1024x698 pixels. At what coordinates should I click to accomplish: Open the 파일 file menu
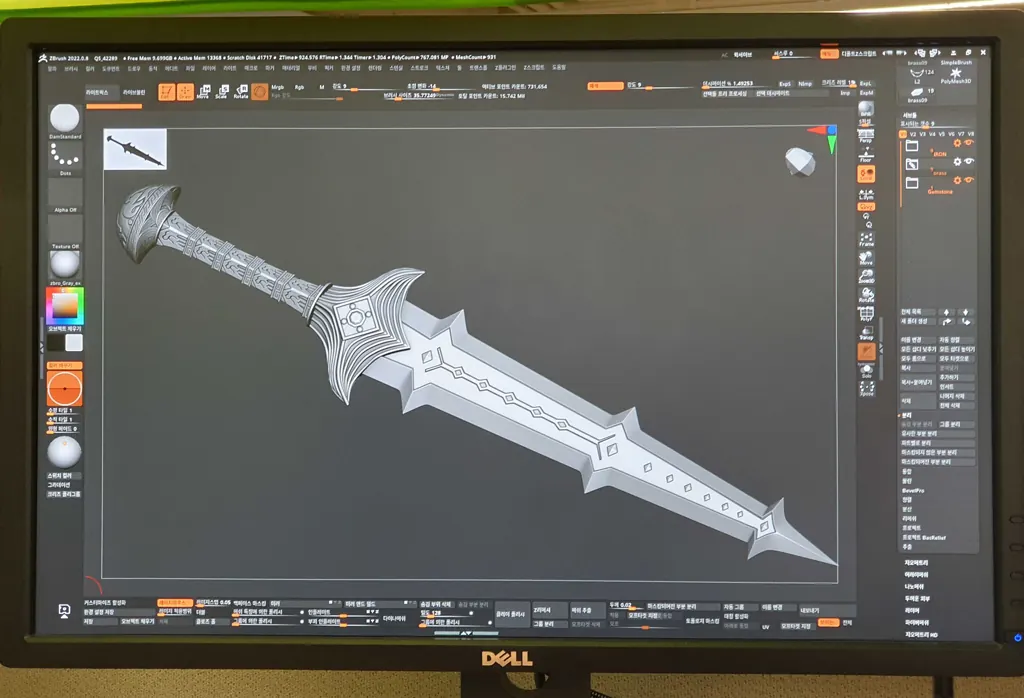point(190,68)
